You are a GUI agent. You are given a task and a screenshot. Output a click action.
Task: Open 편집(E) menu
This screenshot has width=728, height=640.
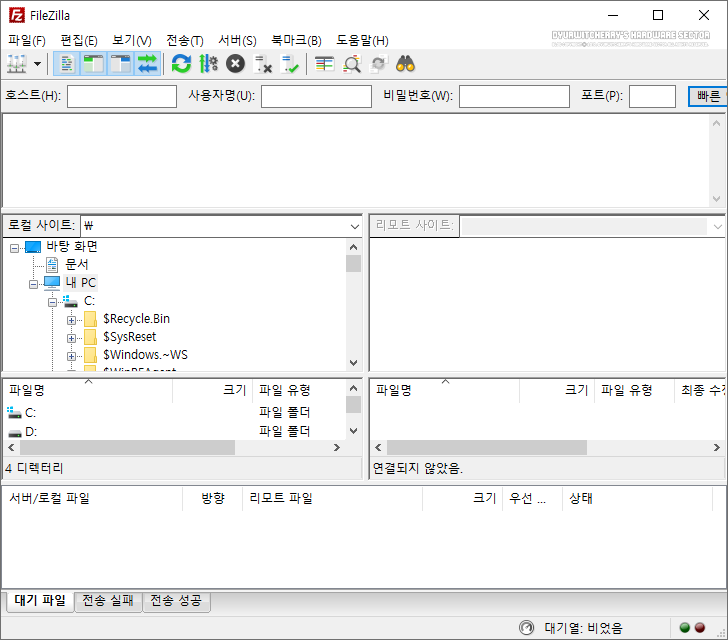coord(79,40)
